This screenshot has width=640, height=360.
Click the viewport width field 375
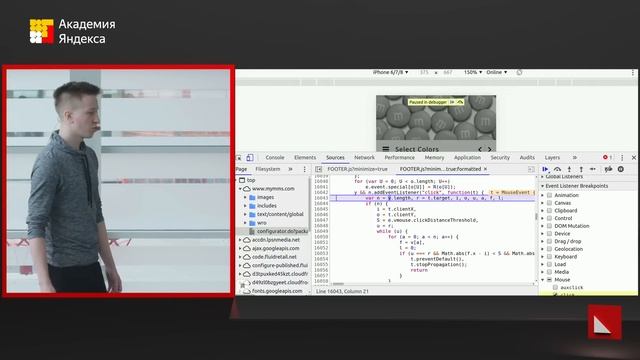(x=424, y=72)
